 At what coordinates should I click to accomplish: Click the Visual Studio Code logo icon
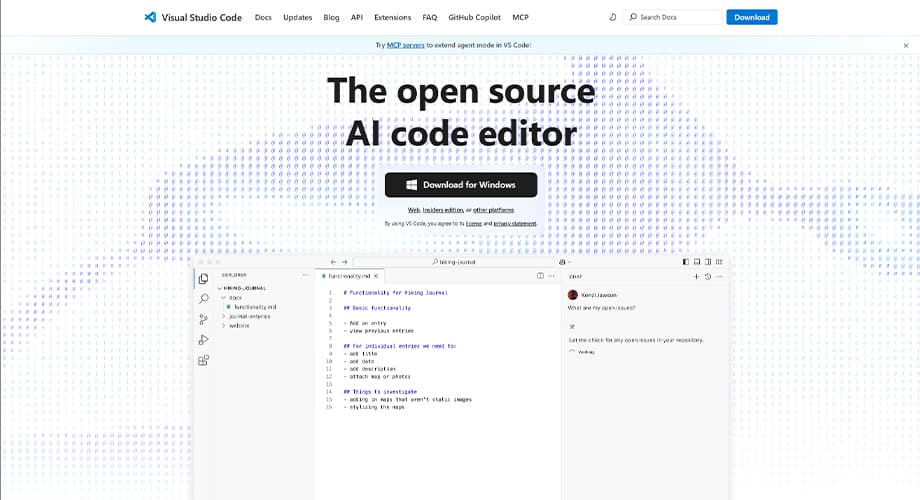pyautogui.click(x=149, y=17)
